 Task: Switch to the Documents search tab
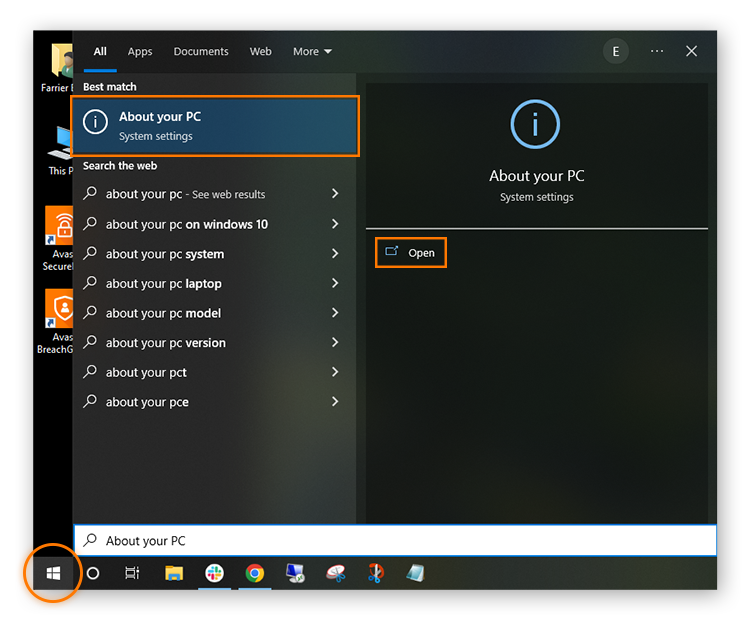201,52
